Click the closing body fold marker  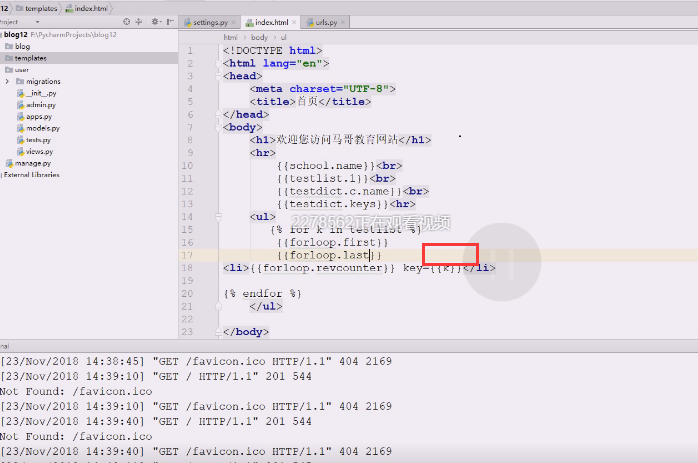pyautogui.click(x=219, y=332)
